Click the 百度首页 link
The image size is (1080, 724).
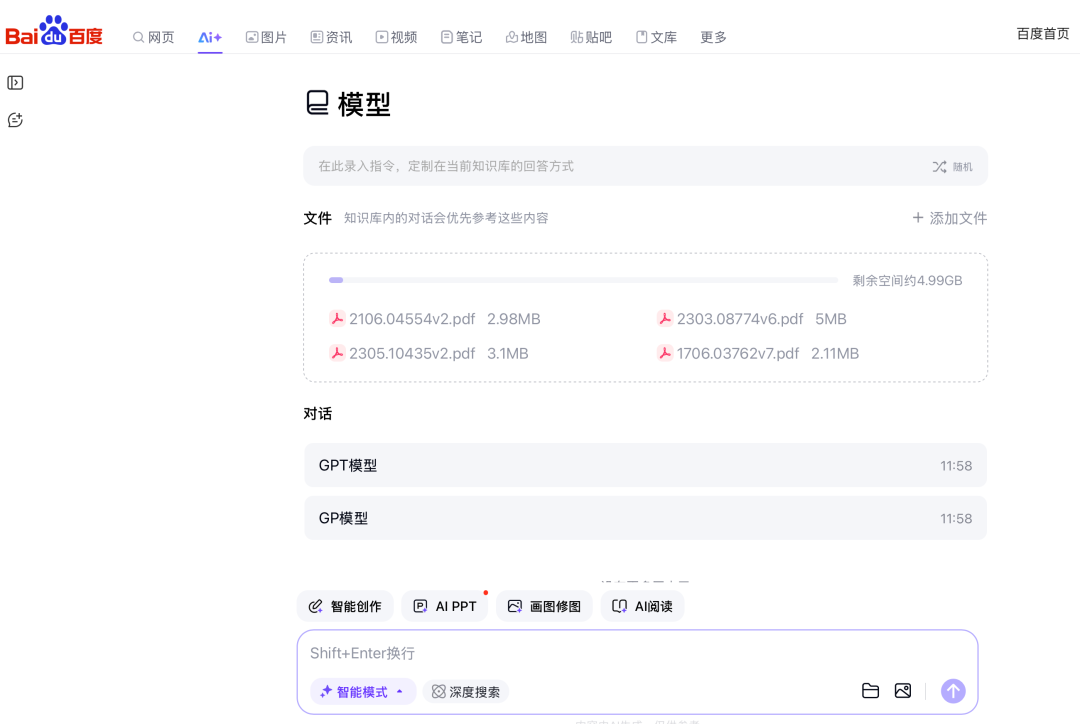(1043, 34)
